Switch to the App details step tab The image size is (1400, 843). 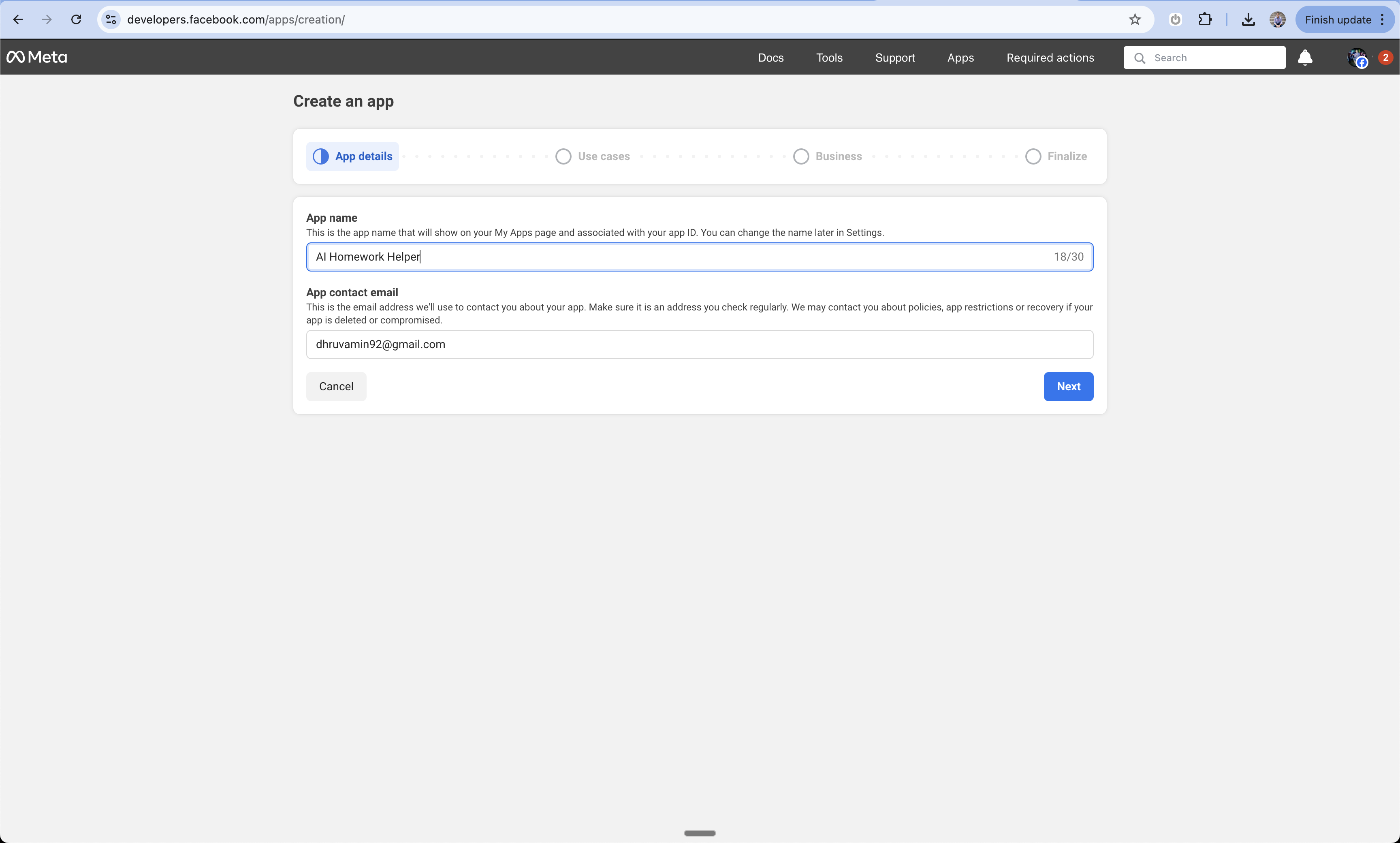click(x=352, y=156)
